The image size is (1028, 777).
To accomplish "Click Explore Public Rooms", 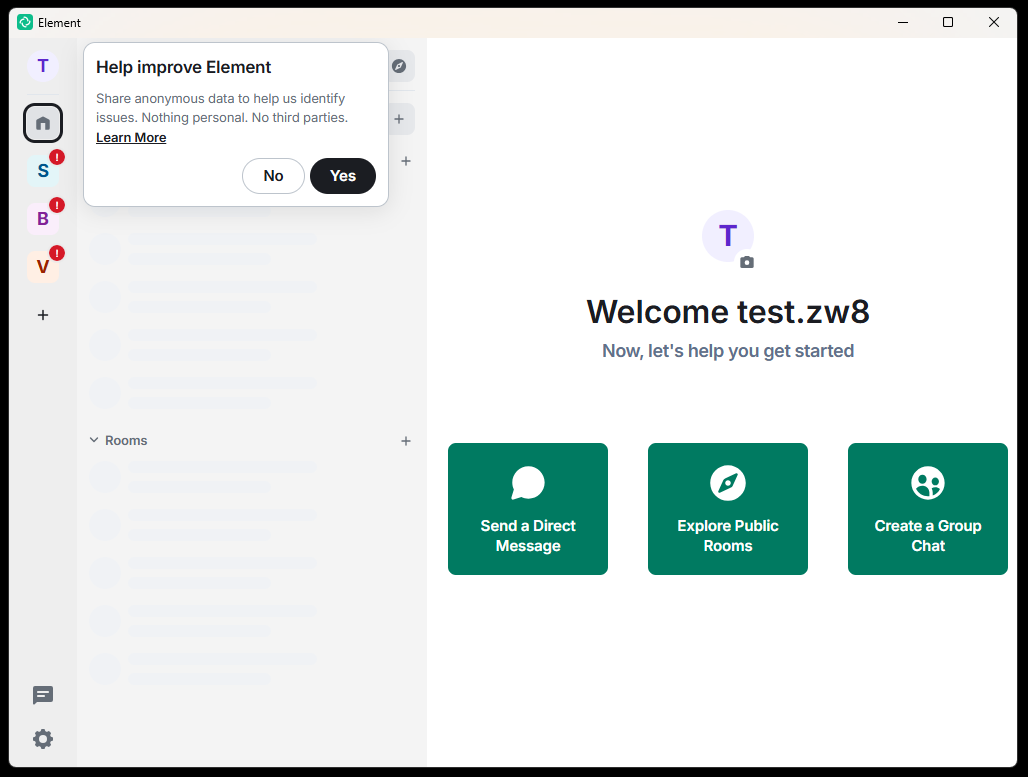I will [x=728, y=509].
